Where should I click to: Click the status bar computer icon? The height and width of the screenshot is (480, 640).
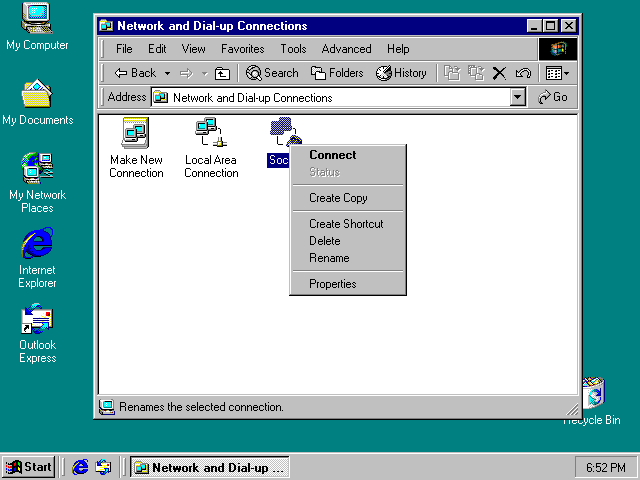point(107,407)
